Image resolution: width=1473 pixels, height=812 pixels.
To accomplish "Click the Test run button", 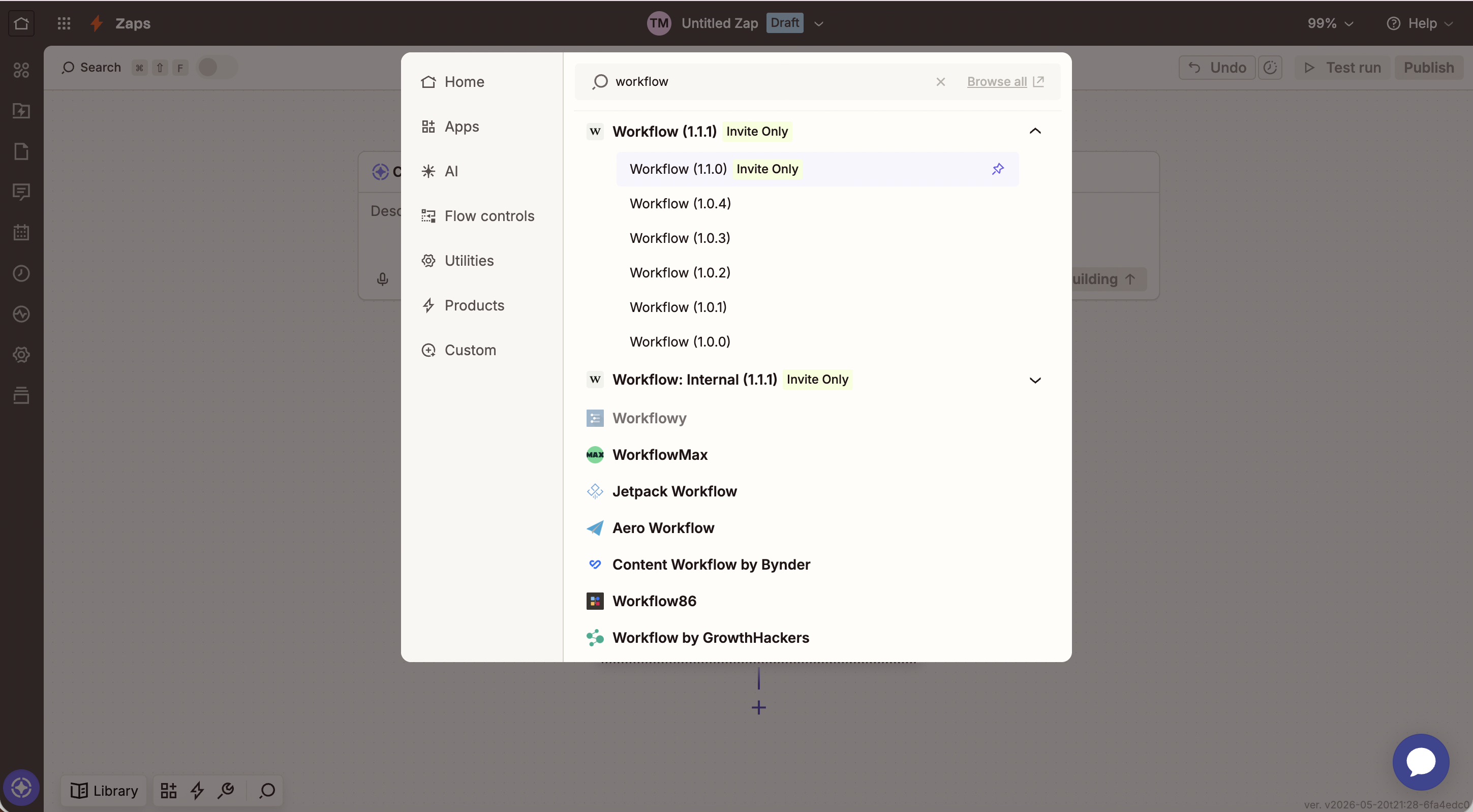I will tap(1342, 68).
